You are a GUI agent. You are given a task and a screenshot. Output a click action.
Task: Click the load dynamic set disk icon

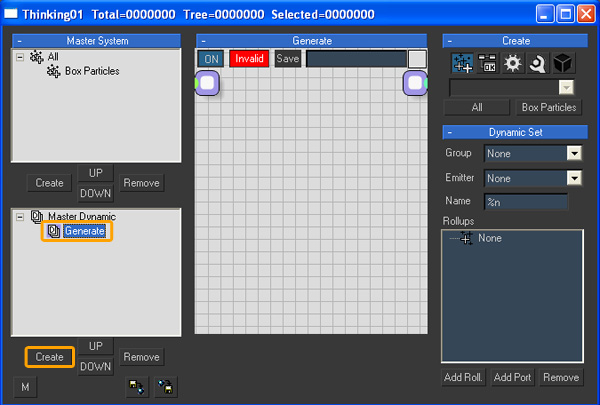165,387
